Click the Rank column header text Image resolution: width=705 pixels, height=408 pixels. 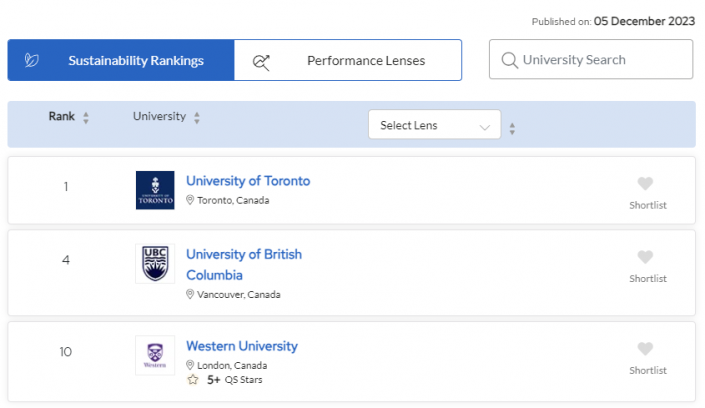click(62, 116)
